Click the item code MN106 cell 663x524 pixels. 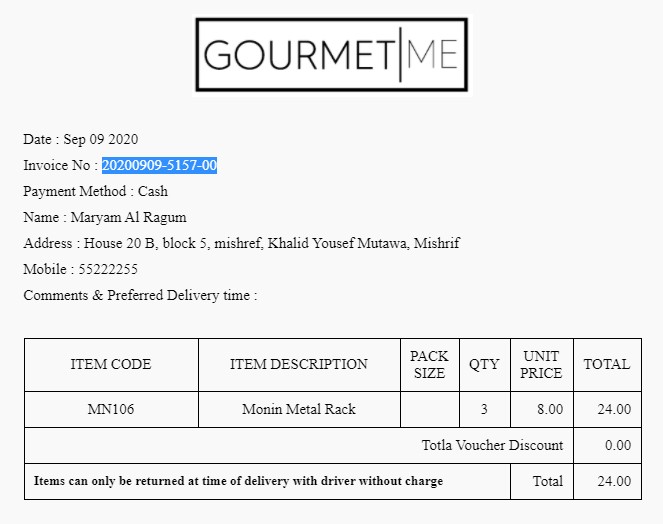pos(111,409)
